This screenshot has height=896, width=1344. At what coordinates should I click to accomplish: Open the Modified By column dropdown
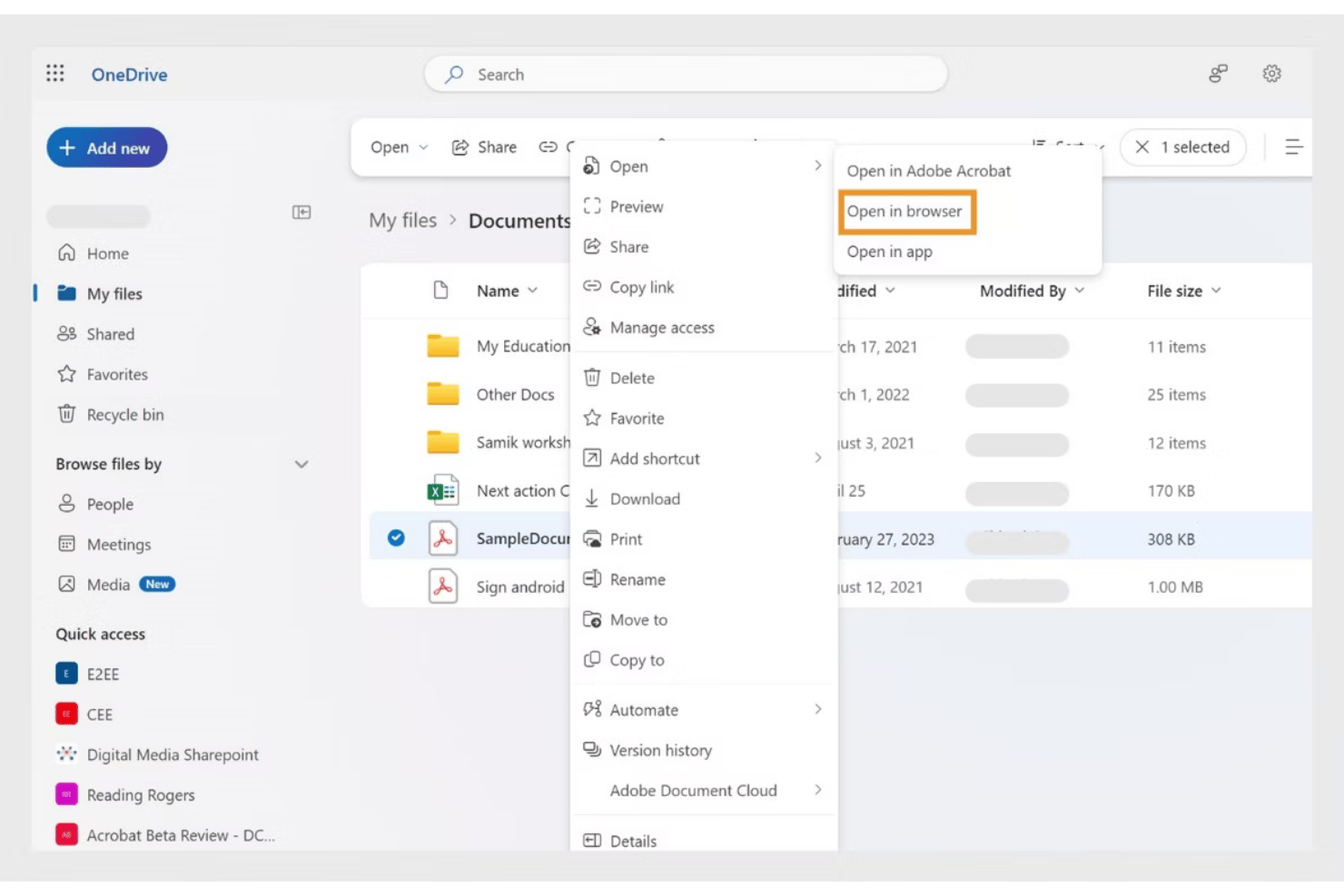(x=1032, y=290)
